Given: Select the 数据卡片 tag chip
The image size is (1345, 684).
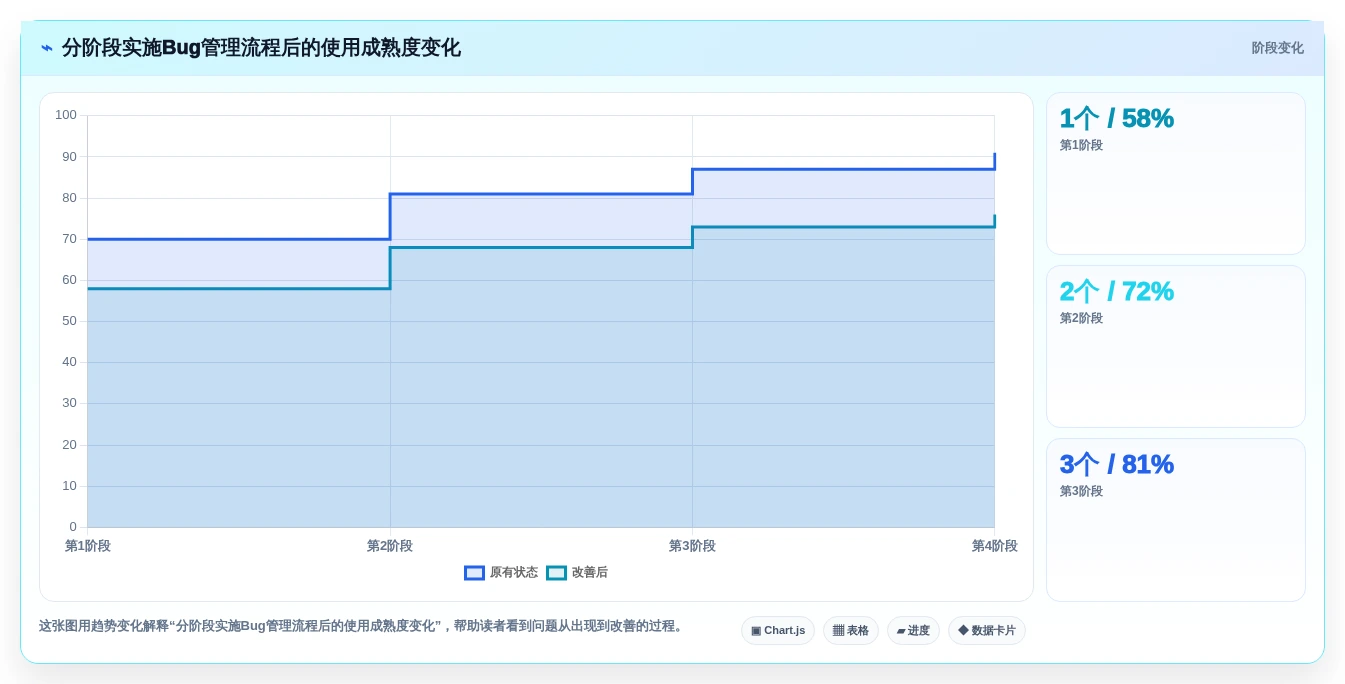Looking at the screenshot, I should point(987,631).
